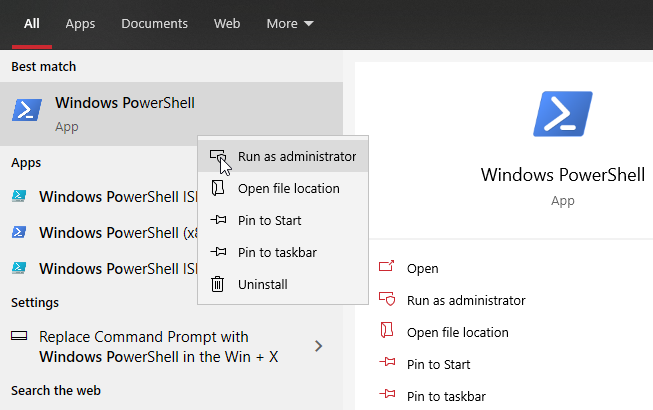Click Open file location in the preview pane
The width and height of the screenshot is (653, 410).
click(x=458, y=332)
